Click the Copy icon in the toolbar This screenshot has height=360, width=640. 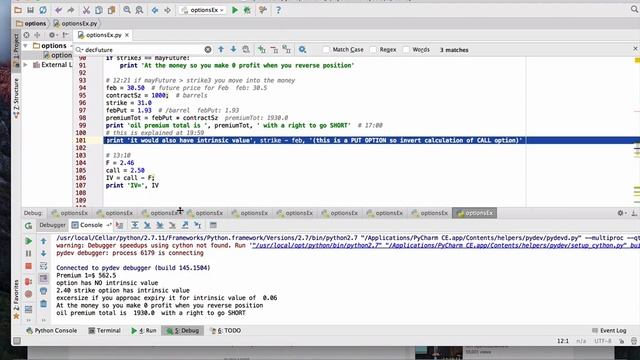[x=99, y=10]
